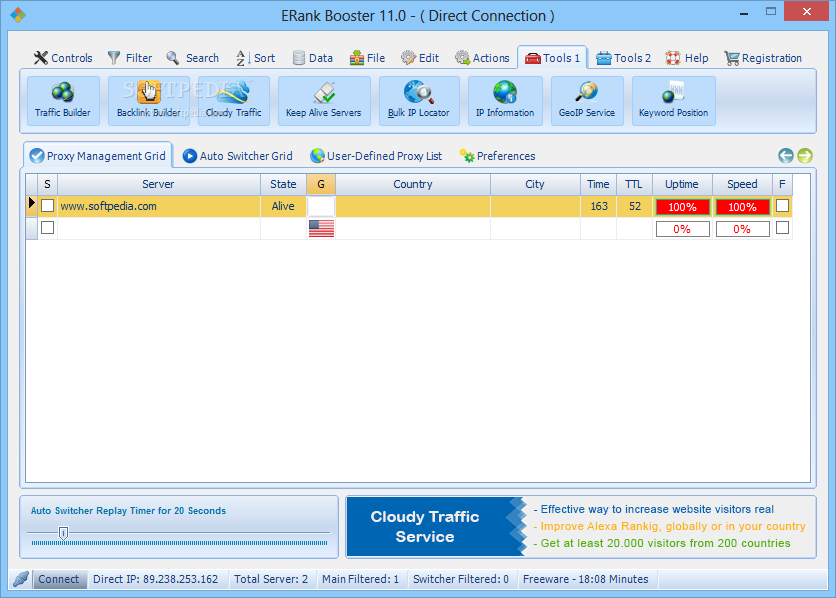This screenshot has width=836, height=598.
Task: Open the Data menu tab
Action: click(313, 58)
